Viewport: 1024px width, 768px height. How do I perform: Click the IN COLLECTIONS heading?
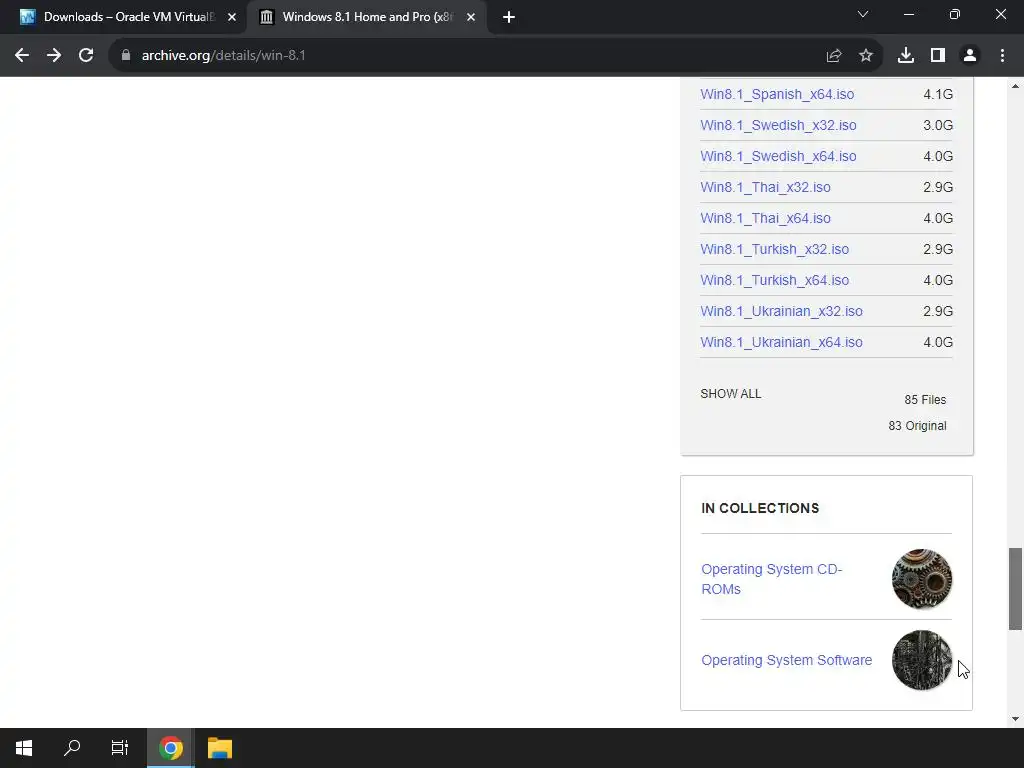[x=760, y=508]
